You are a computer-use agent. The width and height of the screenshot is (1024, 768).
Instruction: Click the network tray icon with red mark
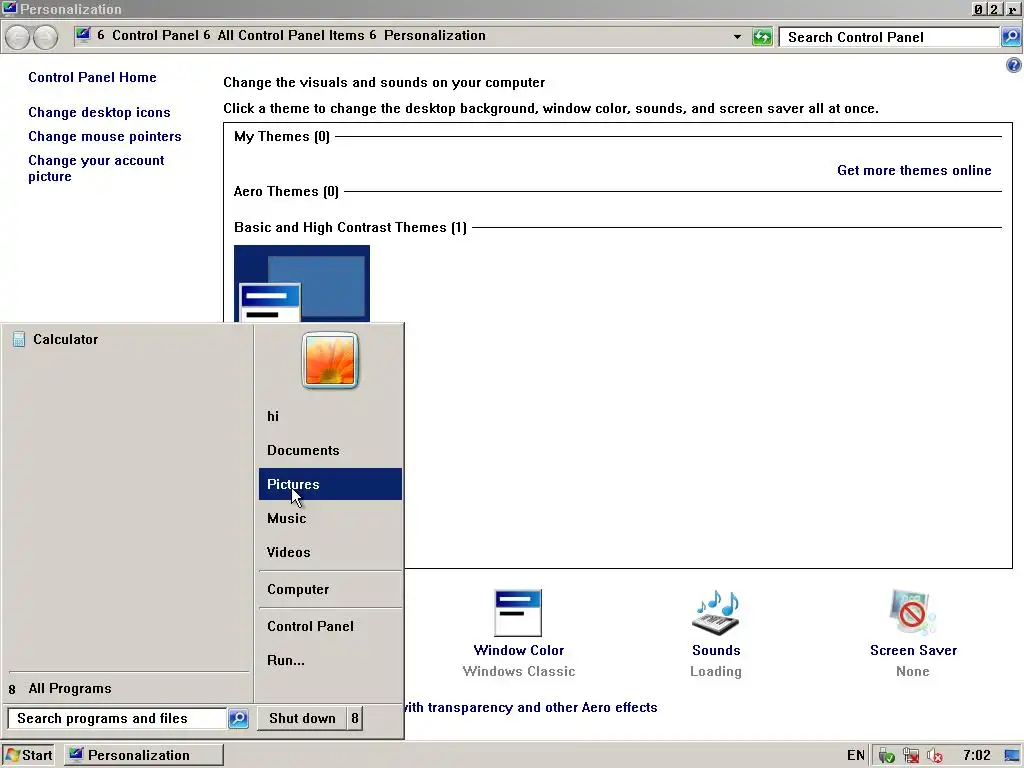coord(910,756)
